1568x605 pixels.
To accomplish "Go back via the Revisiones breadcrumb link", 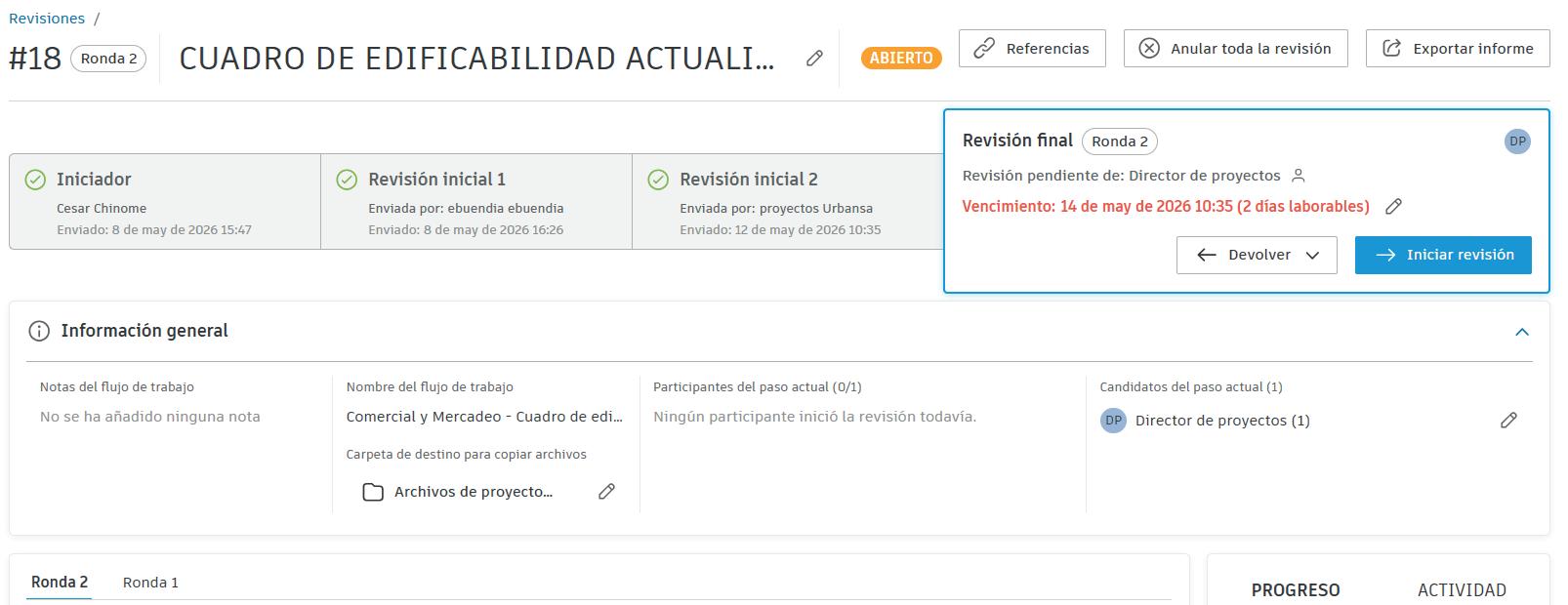I will click(x=47, y=19).
